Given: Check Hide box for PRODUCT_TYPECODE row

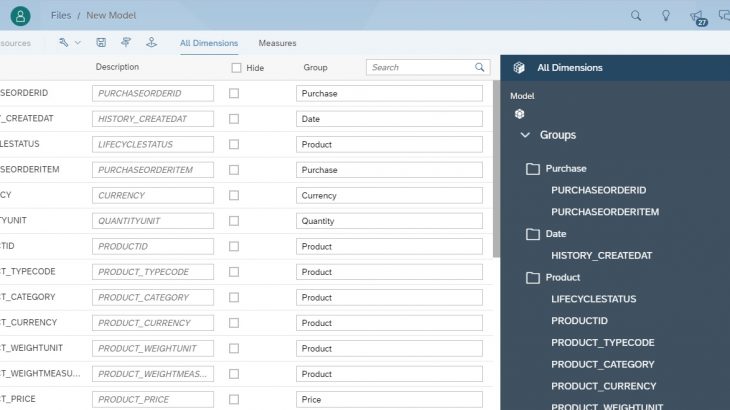Looking at the screenshot, I should tap(234, 272).
